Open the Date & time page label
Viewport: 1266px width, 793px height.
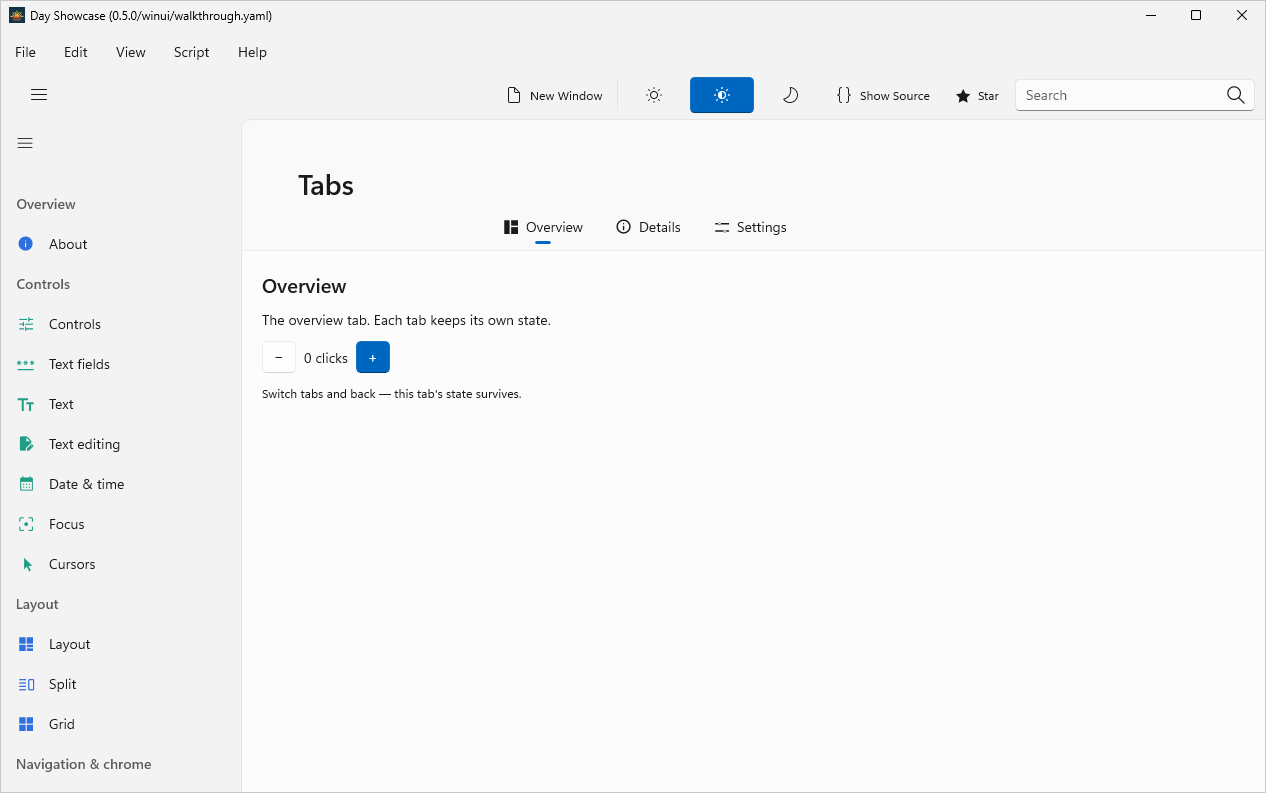coord(87,484)
